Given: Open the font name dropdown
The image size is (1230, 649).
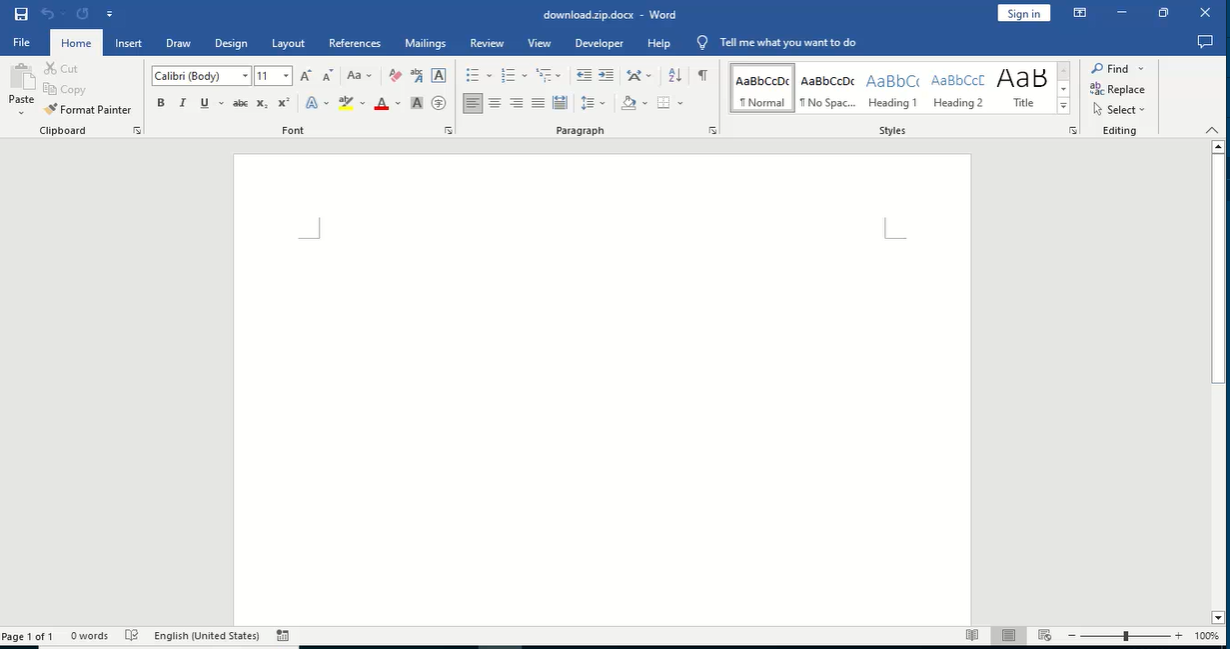Looking at the screenshot, I should [x=245, y=76].
